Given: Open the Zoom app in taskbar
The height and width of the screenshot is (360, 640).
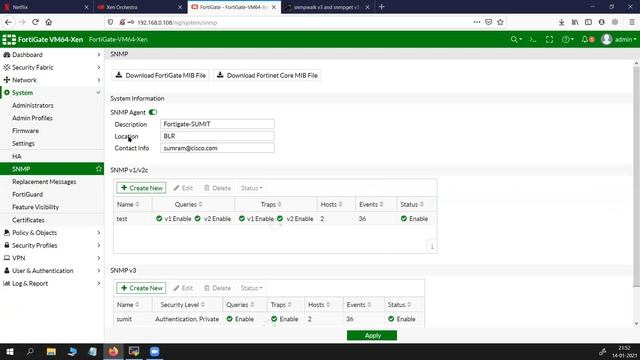Looking at the screenshot, I should [155, 351].
